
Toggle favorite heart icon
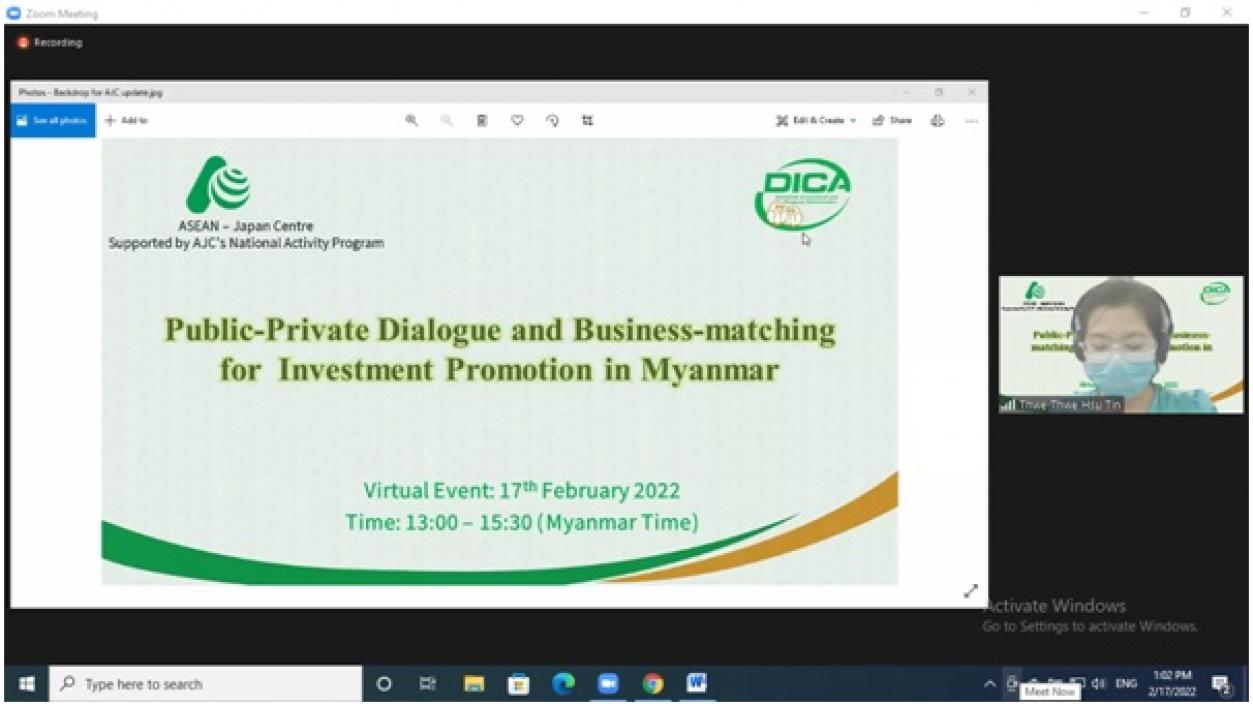pyautogui.click(x=517, y=121)
